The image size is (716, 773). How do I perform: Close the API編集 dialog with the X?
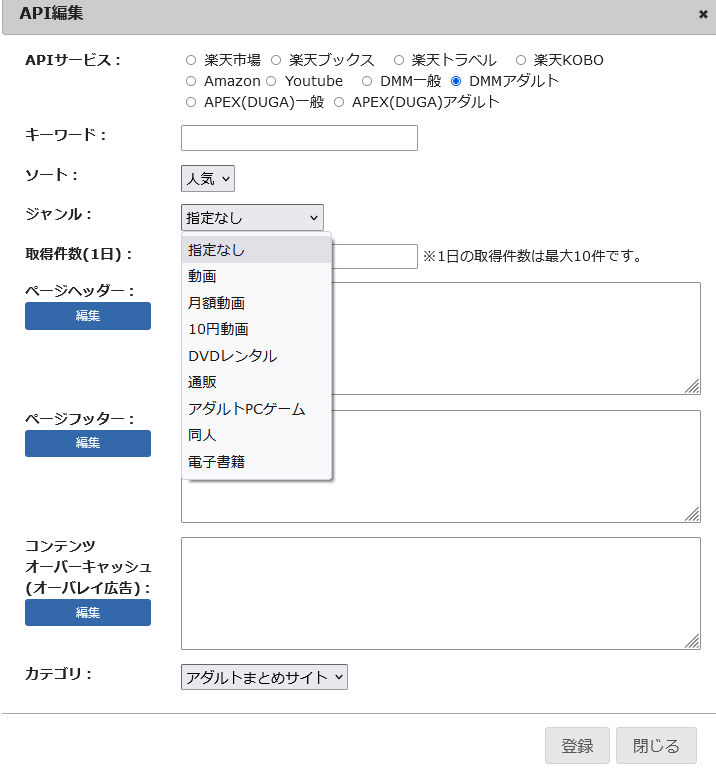pos(702,14)
